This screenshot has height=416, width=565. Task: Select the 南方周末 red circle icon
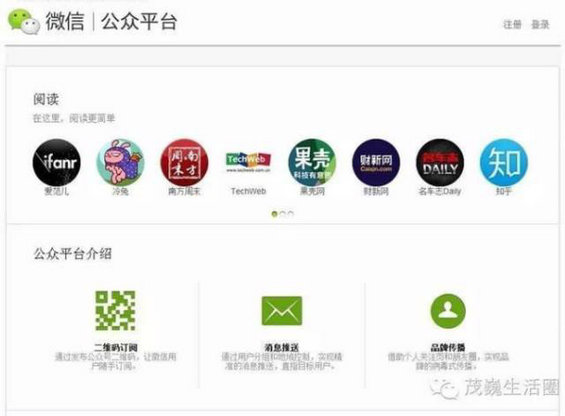tap(184, 162)
